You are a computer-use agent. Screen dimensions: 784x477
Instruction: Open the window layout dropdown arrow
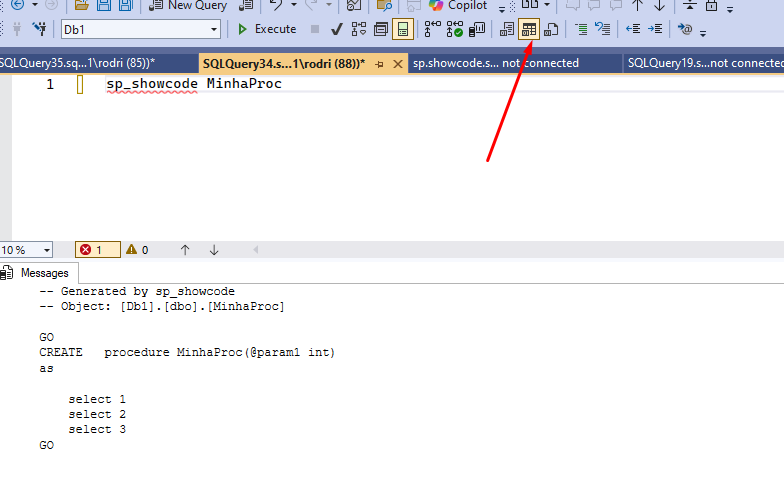[547, 5]
